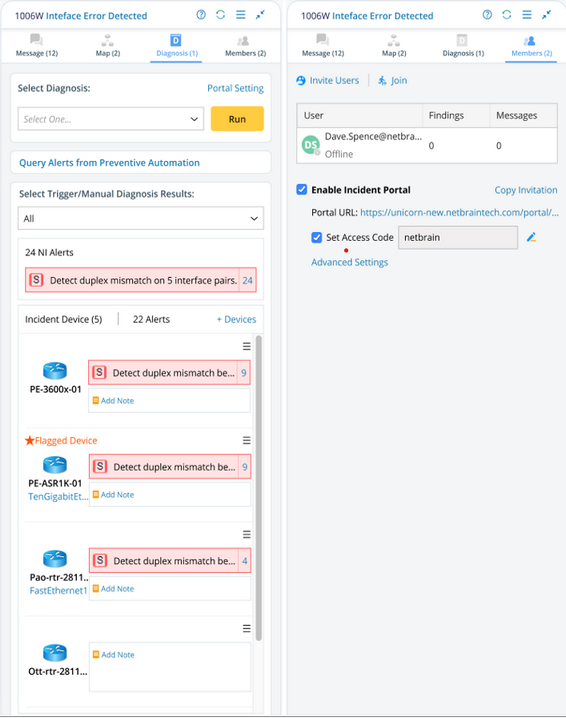Open Members (2) tab in left panel

tap(245, 45)
